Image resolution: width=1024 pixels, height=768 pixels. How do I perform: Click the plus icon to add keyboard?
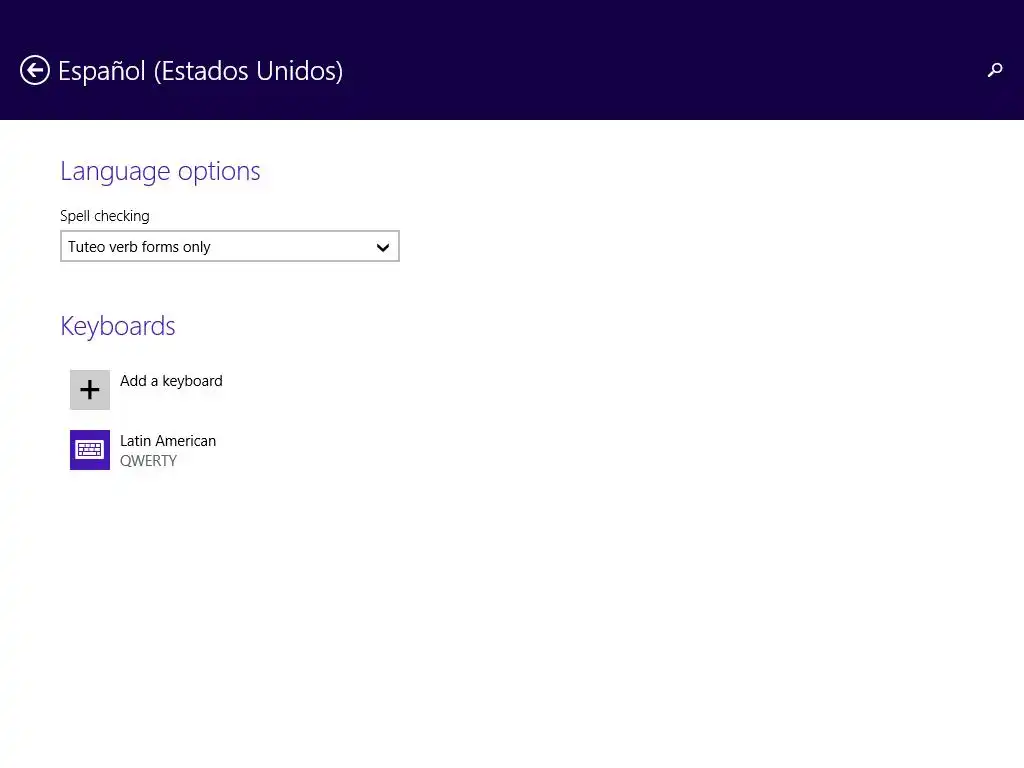click(90, 390)
